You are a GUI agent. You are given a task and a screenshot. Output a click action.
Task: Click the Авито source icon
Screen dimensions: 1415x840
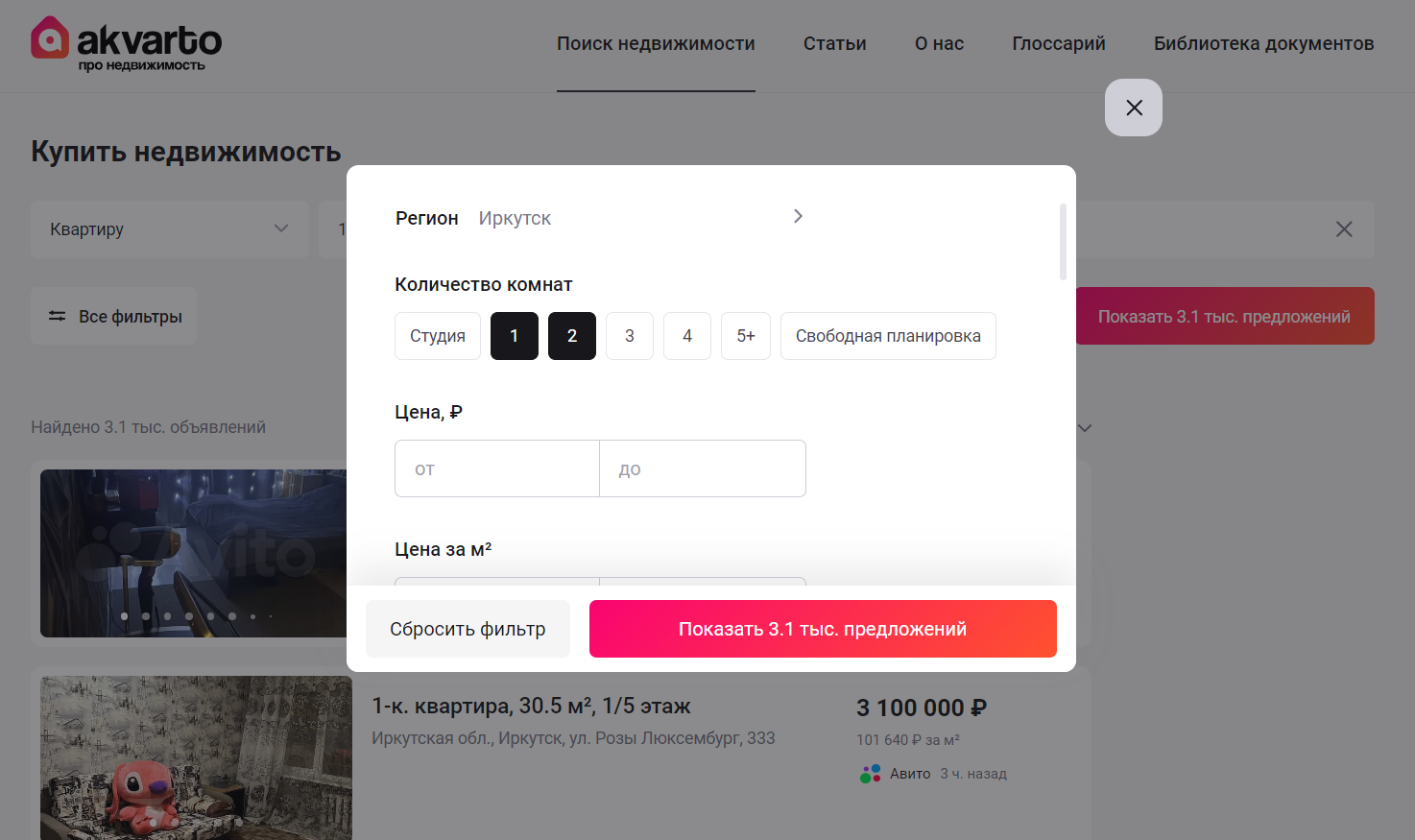[x=871, y=774]
